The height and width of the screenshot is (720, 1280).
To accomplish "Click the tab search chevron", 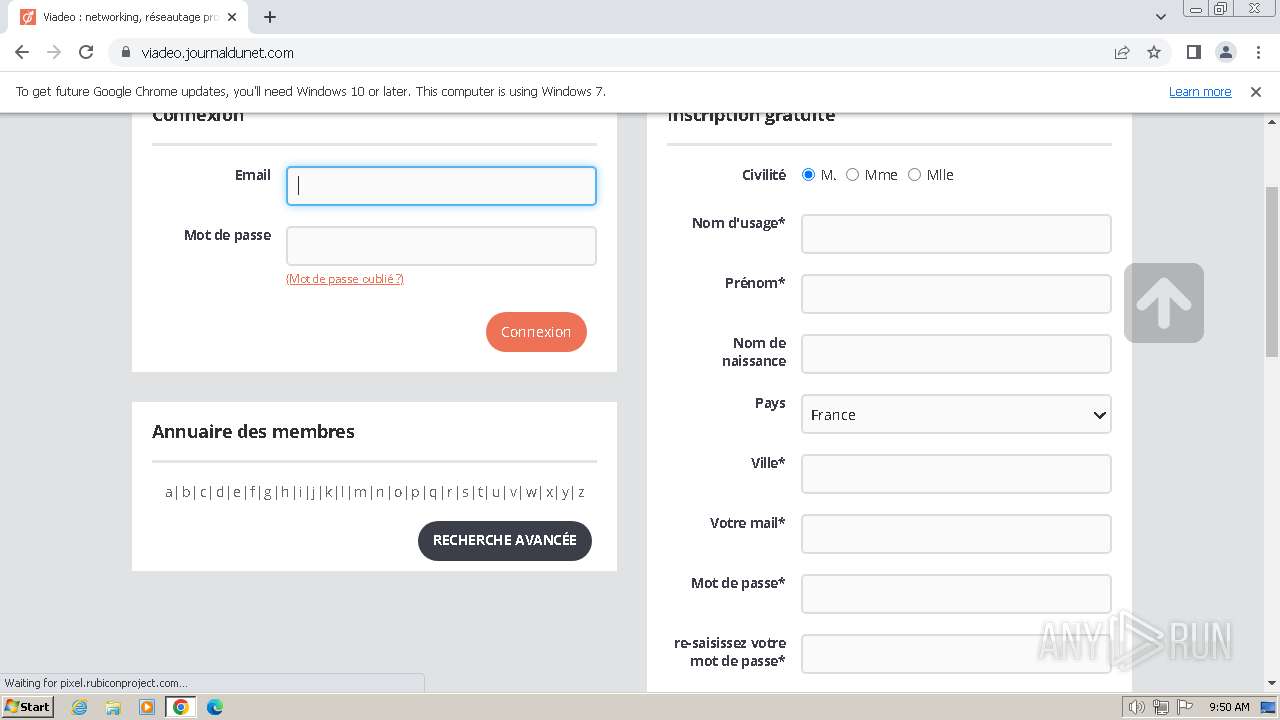I will coord(1161,17).
